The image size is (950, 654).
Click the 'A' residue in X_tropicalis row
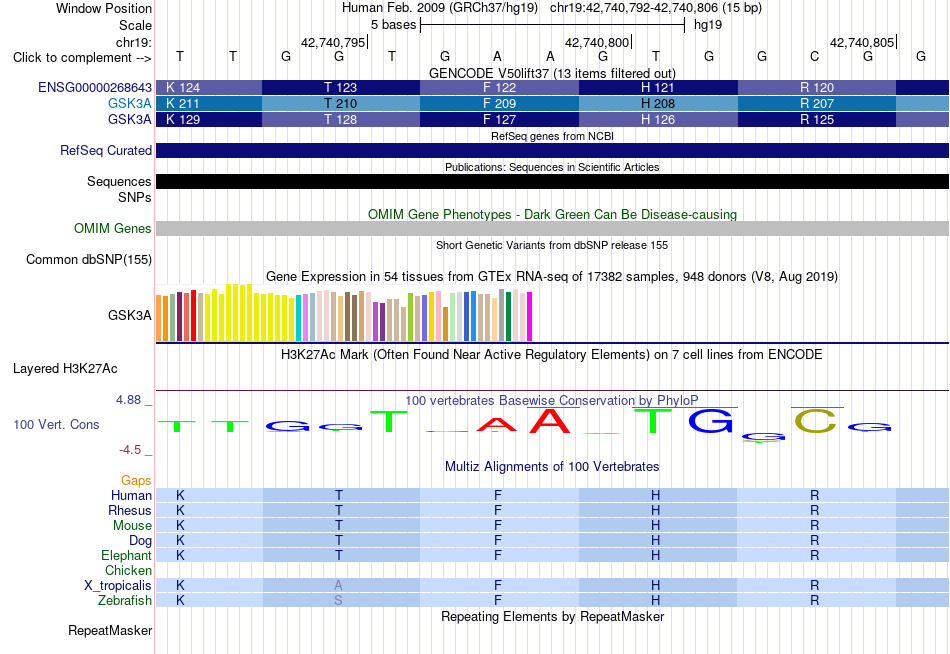point(339,586)
